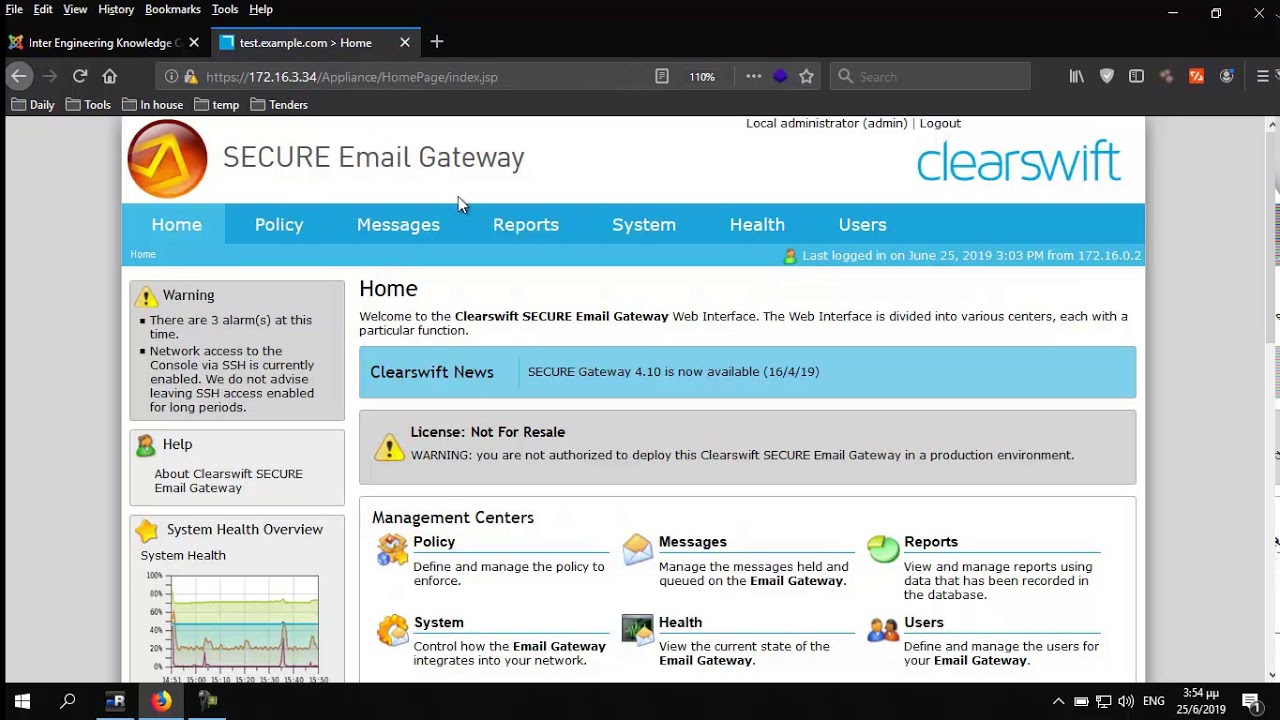Go to browser home page icon
Screen dimensions: 1280x720
110,76
